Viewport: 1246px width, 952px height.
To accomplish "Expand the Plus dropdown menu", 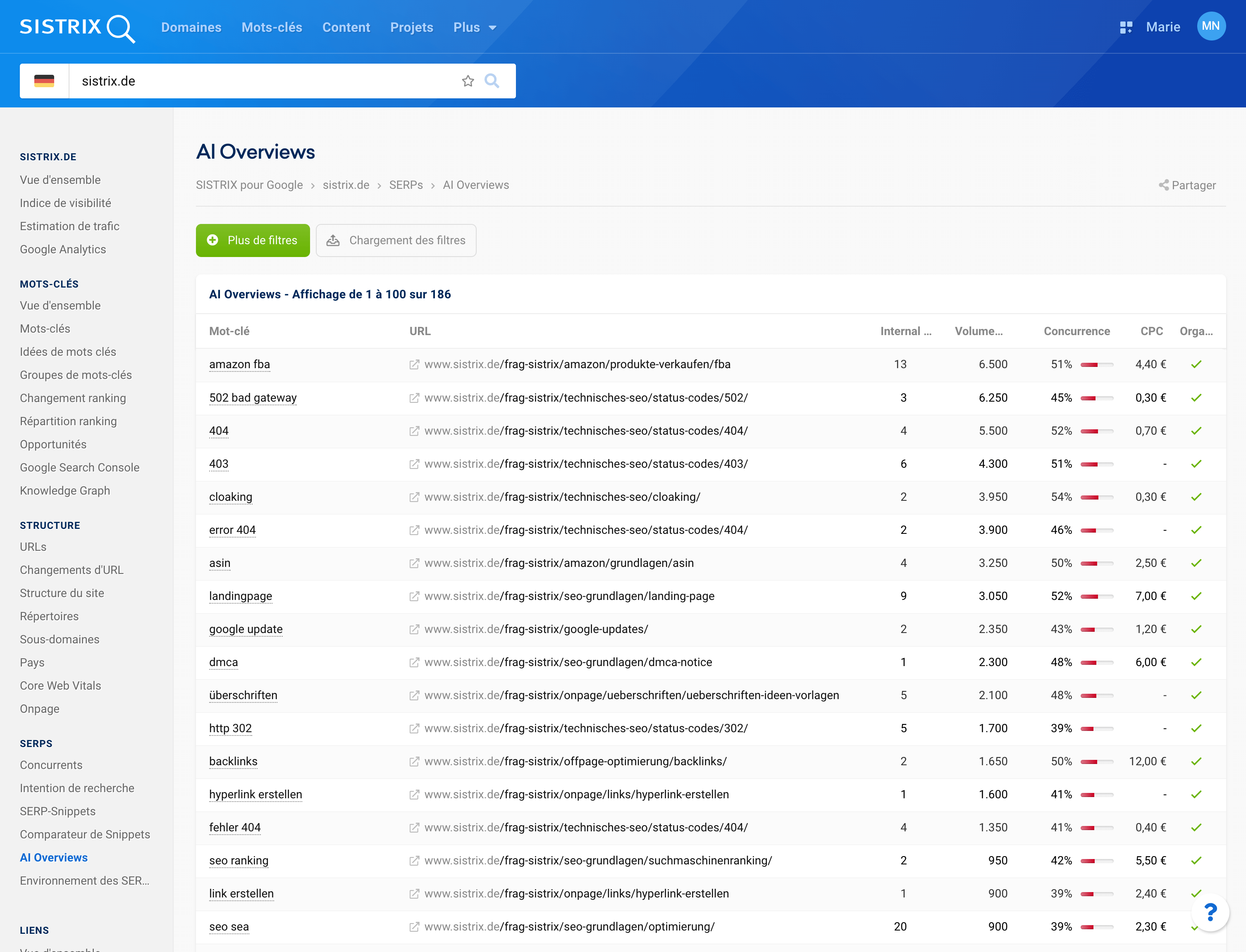I will 475,27.
